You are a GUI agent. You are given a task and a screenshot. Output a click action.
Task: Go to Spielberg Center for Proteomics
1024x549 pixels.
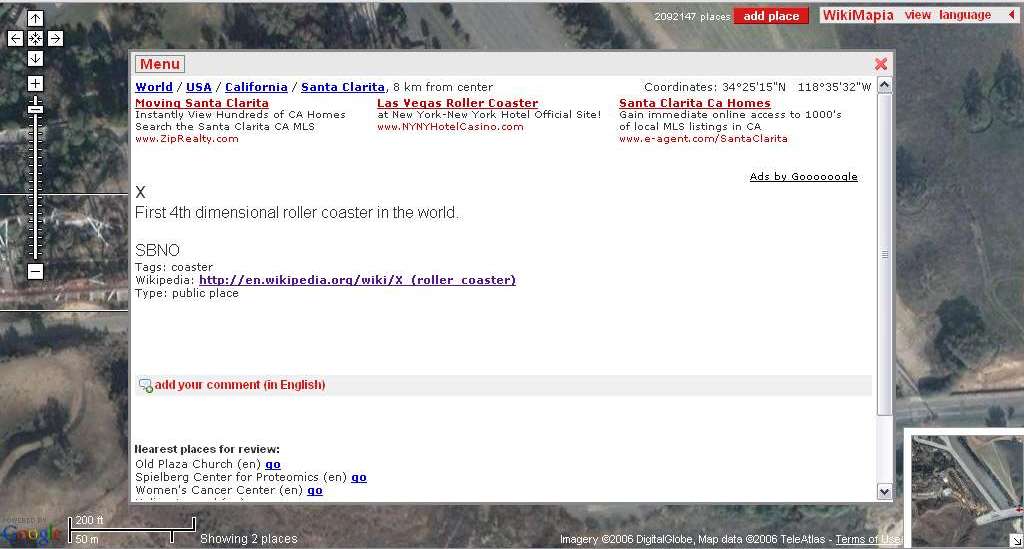point(359,478)
